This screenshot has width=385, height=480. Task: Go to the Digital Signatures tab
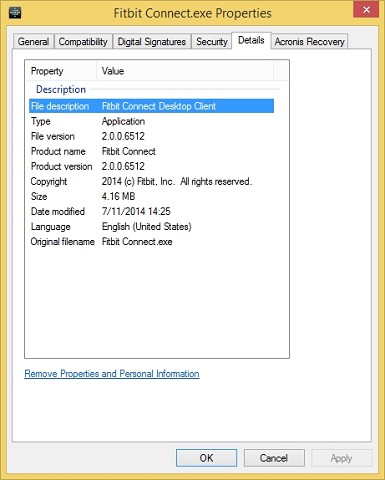click(152, 42)
